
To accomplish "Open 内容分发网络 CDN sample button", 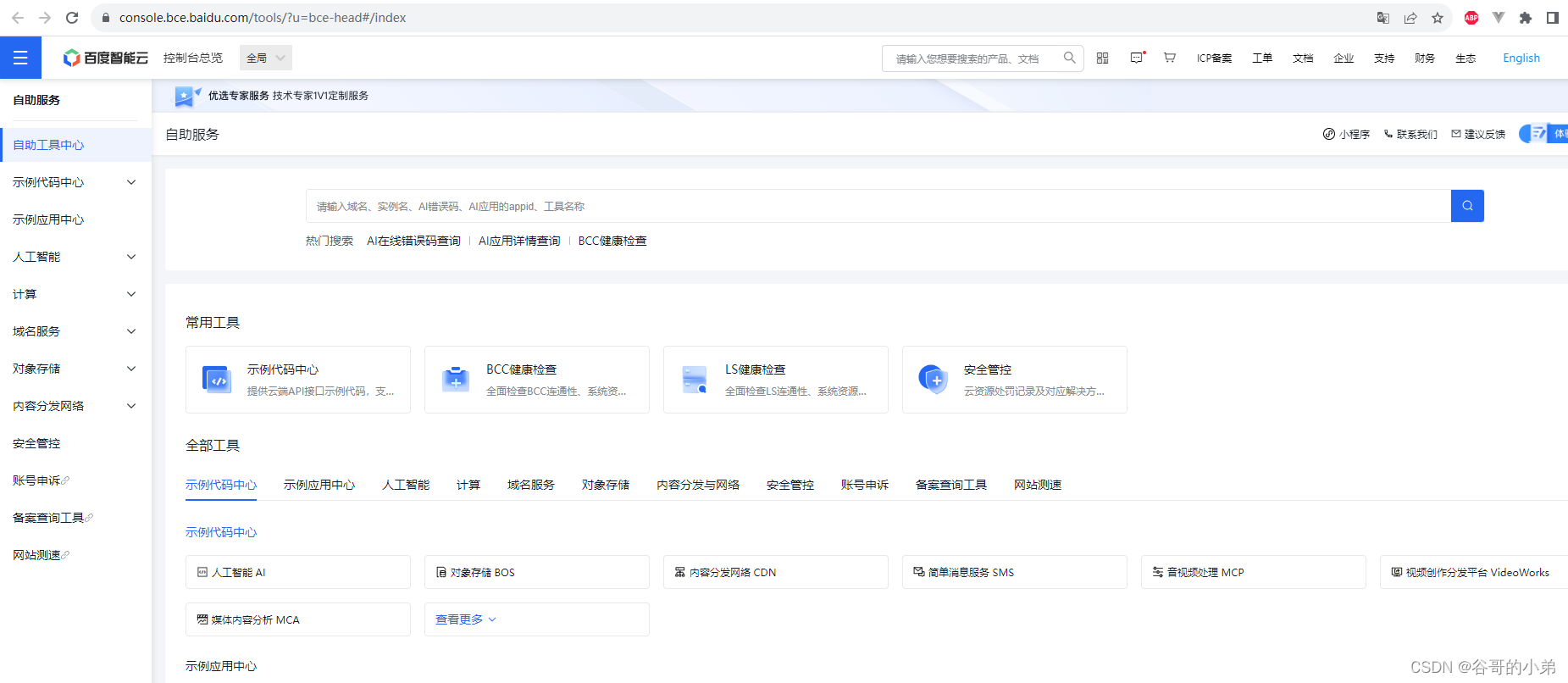I will tap(776, 572).
